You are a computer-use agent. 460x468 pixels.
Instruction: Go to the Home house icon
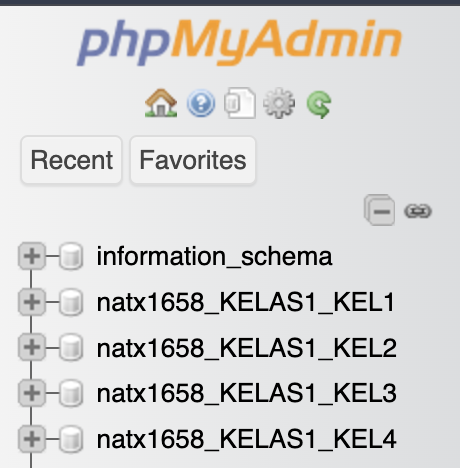161,103
